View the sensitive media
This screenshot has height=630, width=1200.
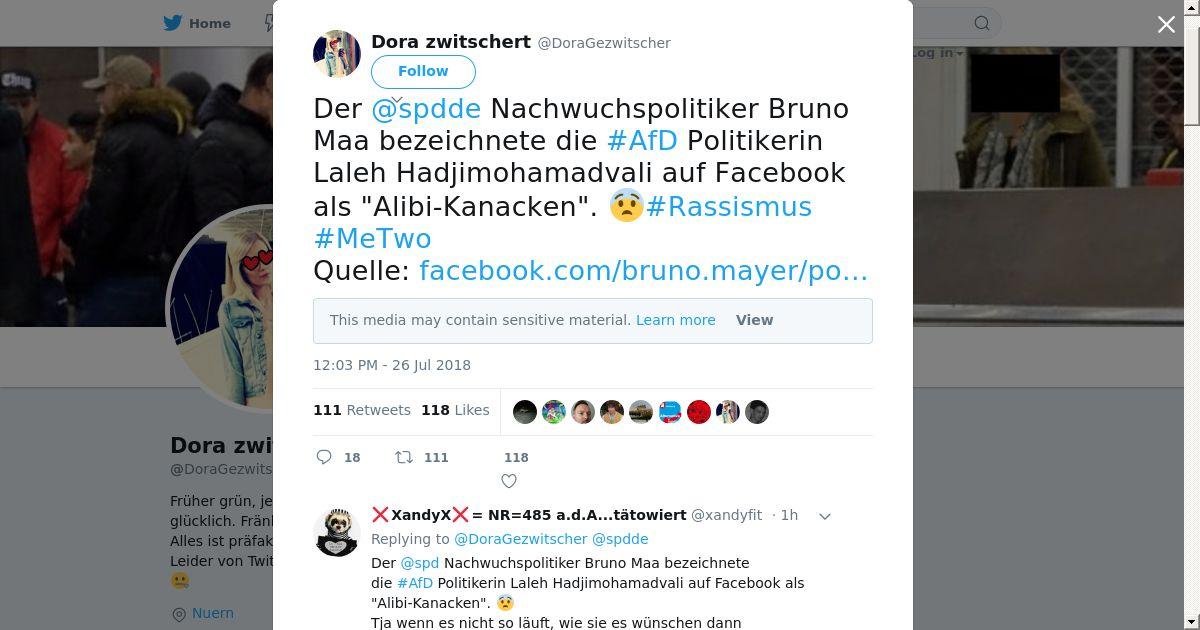[754, 320]
